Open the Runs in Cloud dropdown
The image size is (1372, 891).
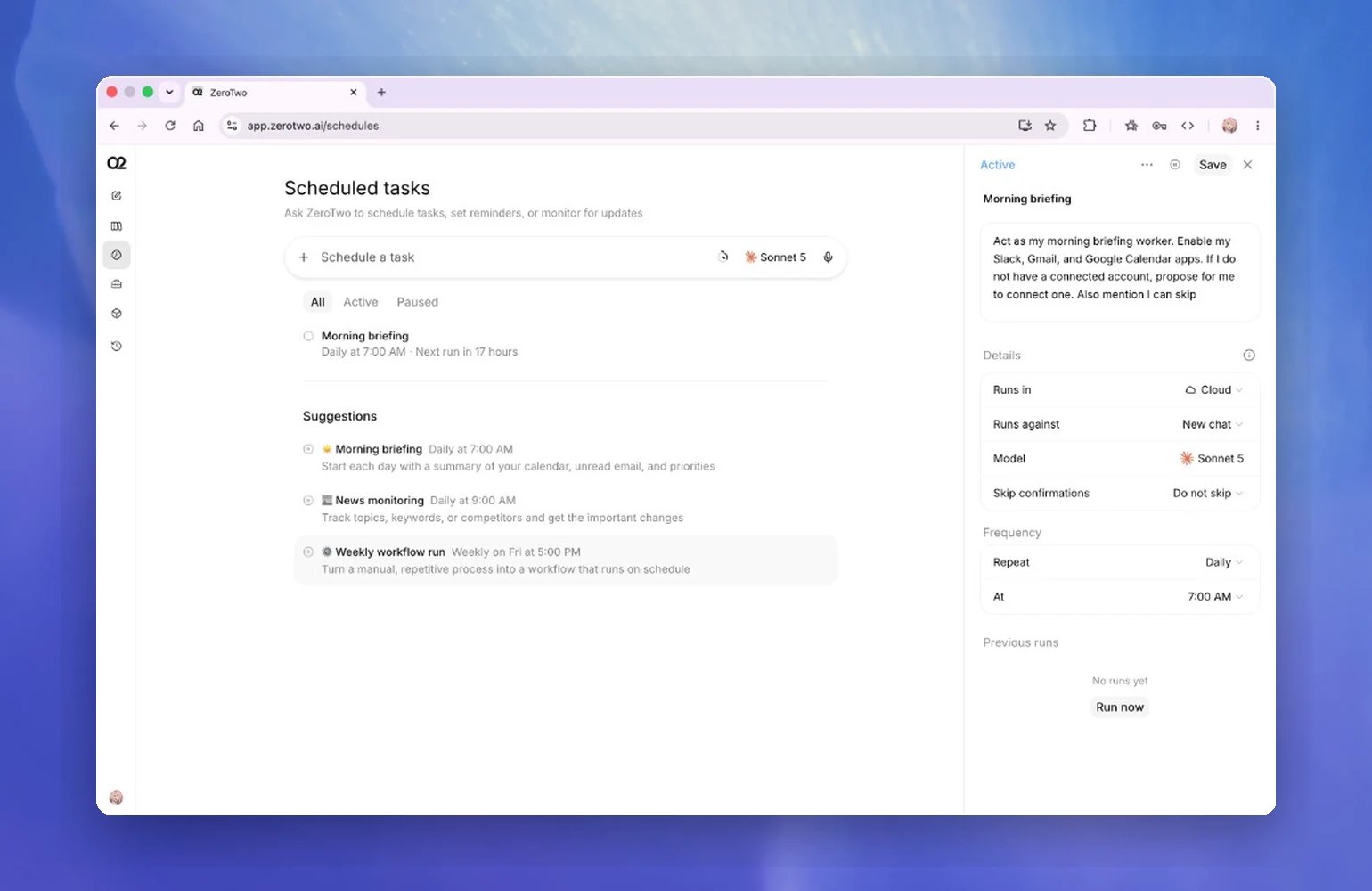1213,390
